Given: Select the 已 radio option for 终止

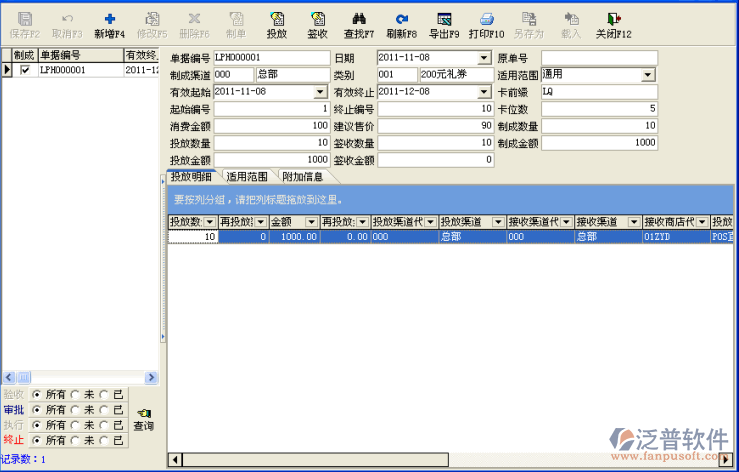Looking at the screenshot, I should click(x=105, y=439).
